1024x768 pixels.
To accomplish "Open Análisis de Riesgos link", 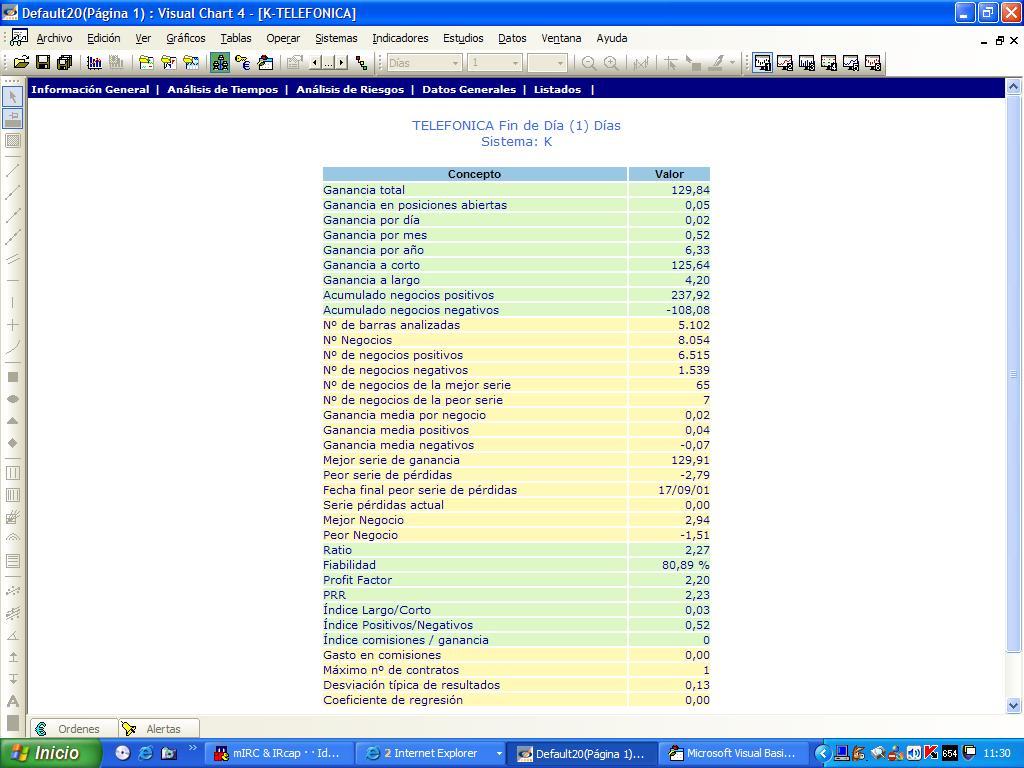I will [350, 89].
